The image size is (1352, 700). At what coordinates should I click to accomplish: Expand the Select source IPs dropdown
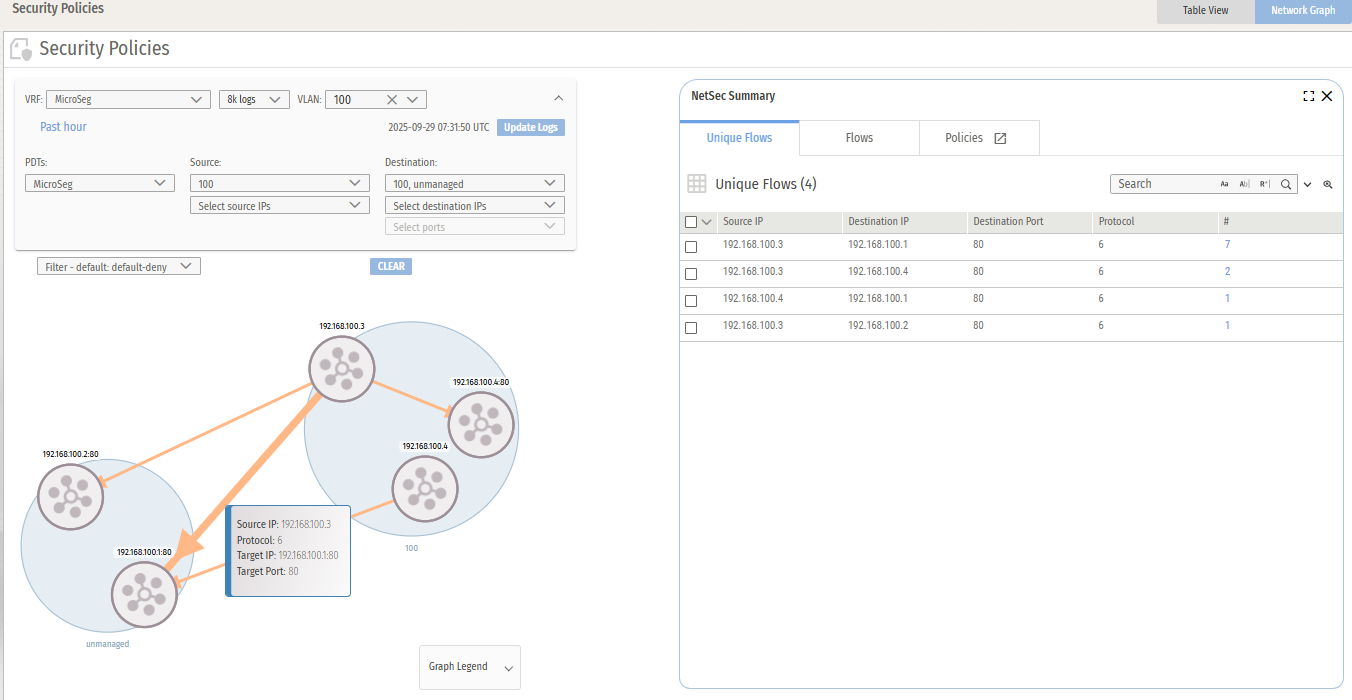tap(279, 205)
